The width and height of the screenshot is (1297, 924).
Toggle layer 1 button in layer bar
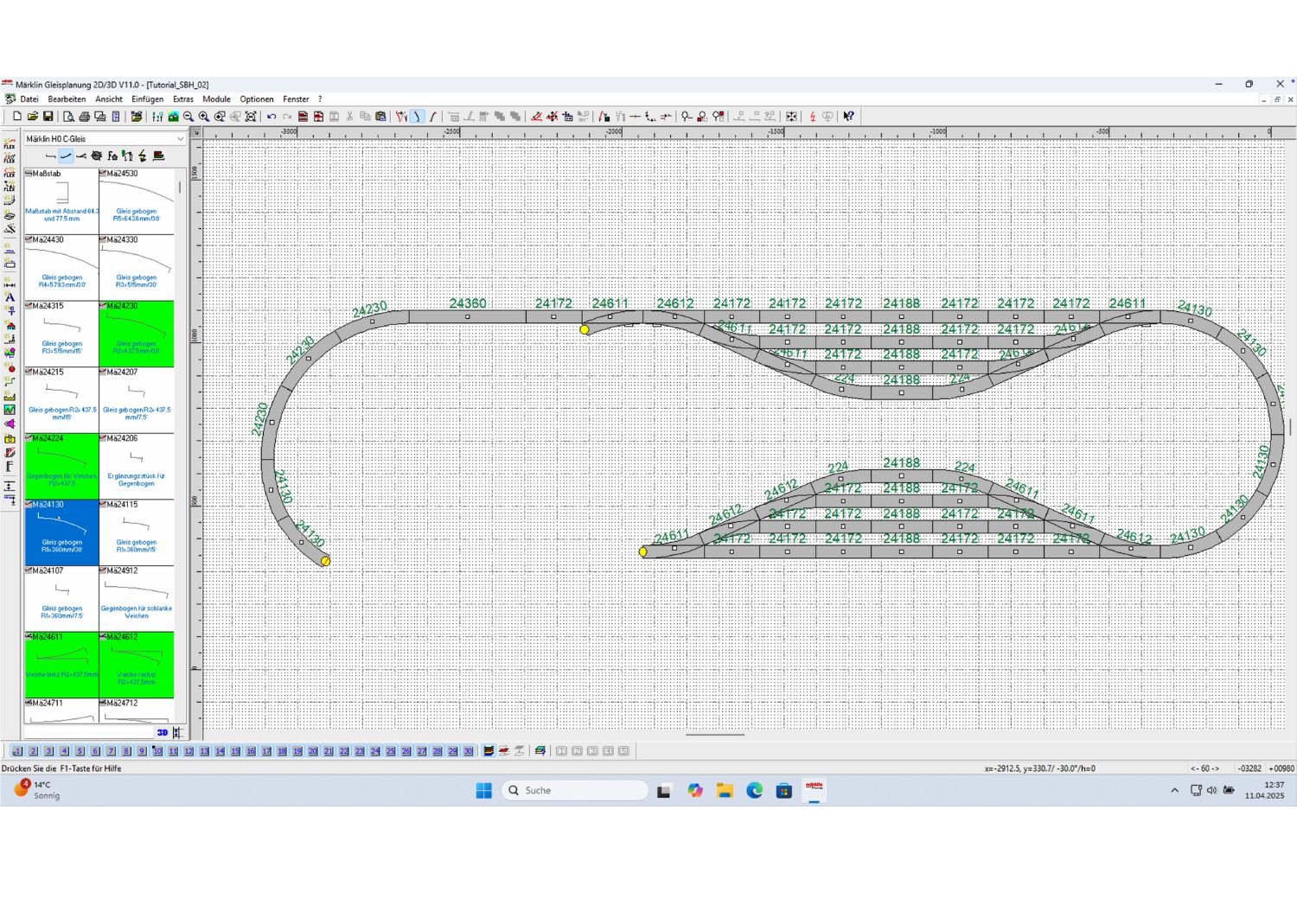pyautogui.click(x=17, y=751)
